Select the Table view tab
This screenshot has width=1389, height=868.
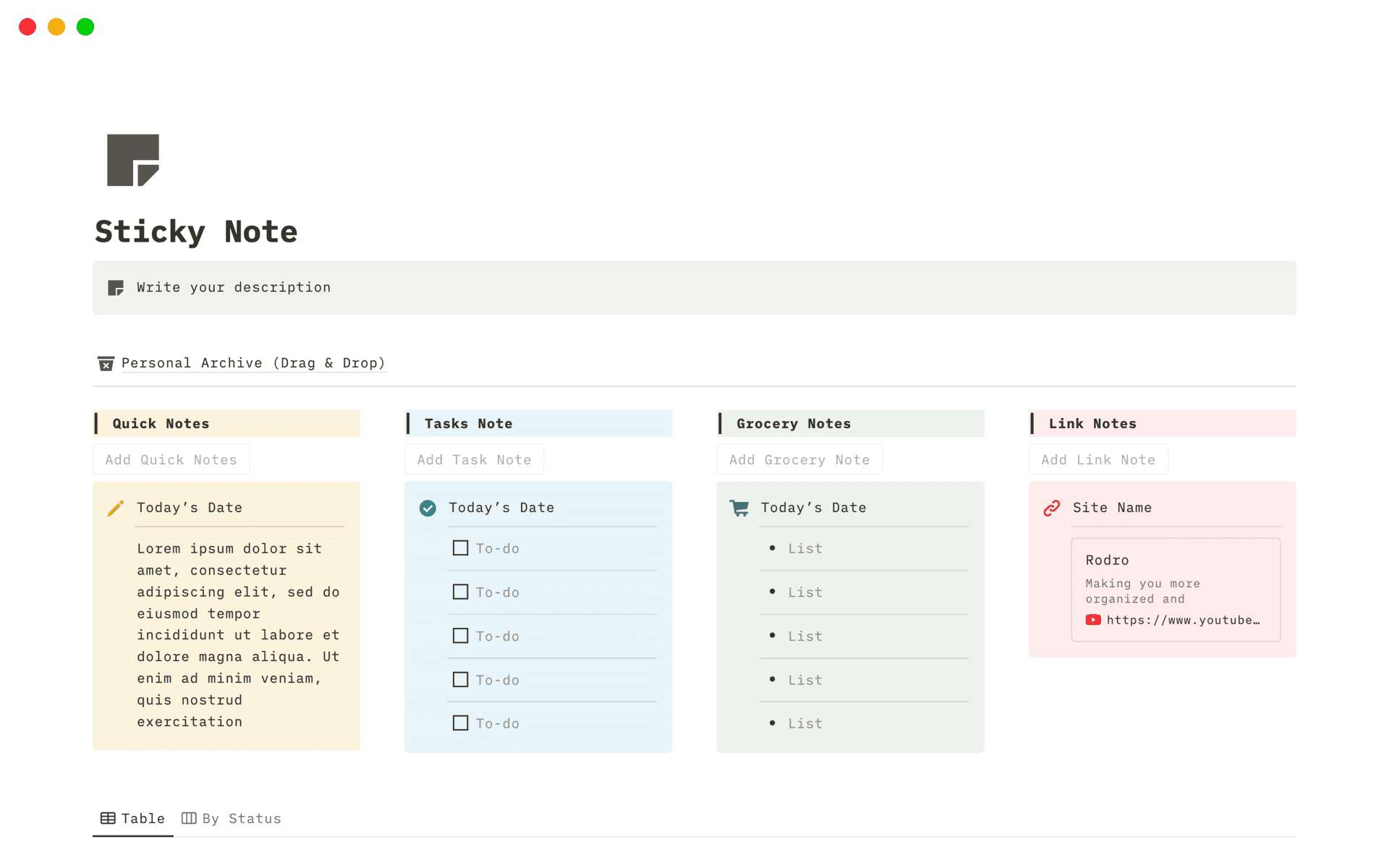[143, 818]
